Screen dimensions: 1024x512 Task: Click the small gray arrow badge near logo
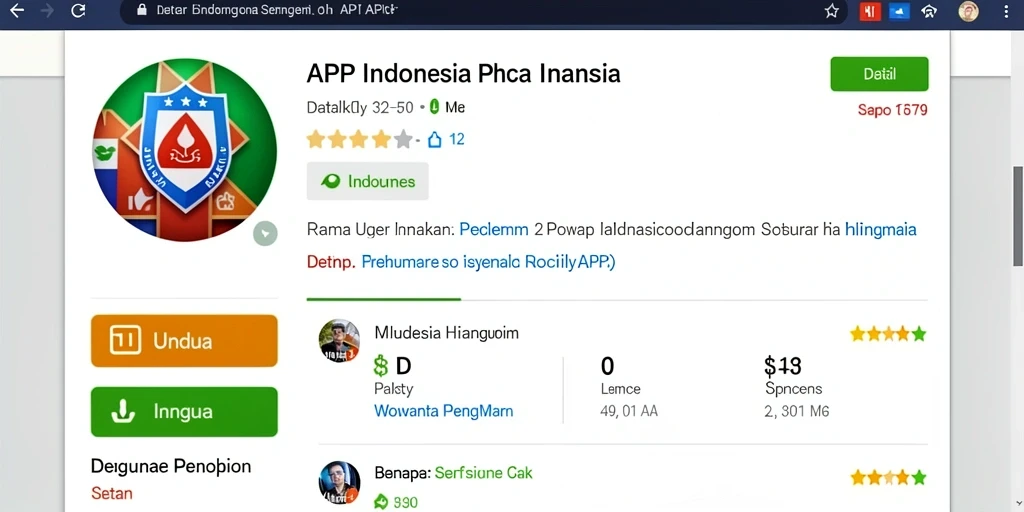265,233
